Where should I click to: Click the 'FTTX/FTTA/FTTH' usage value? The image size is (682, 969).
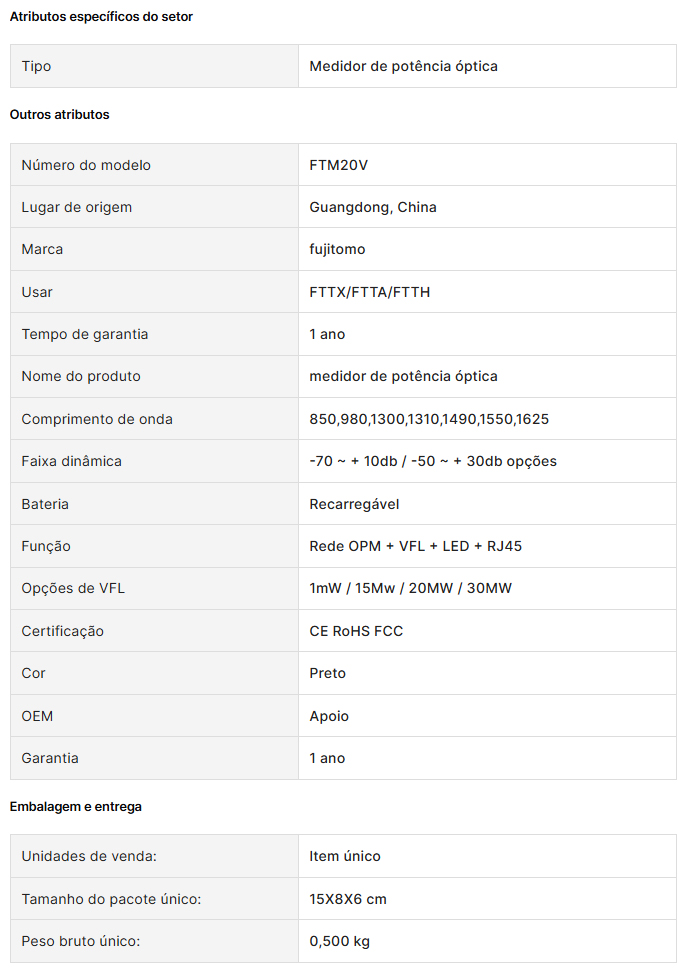370,292
